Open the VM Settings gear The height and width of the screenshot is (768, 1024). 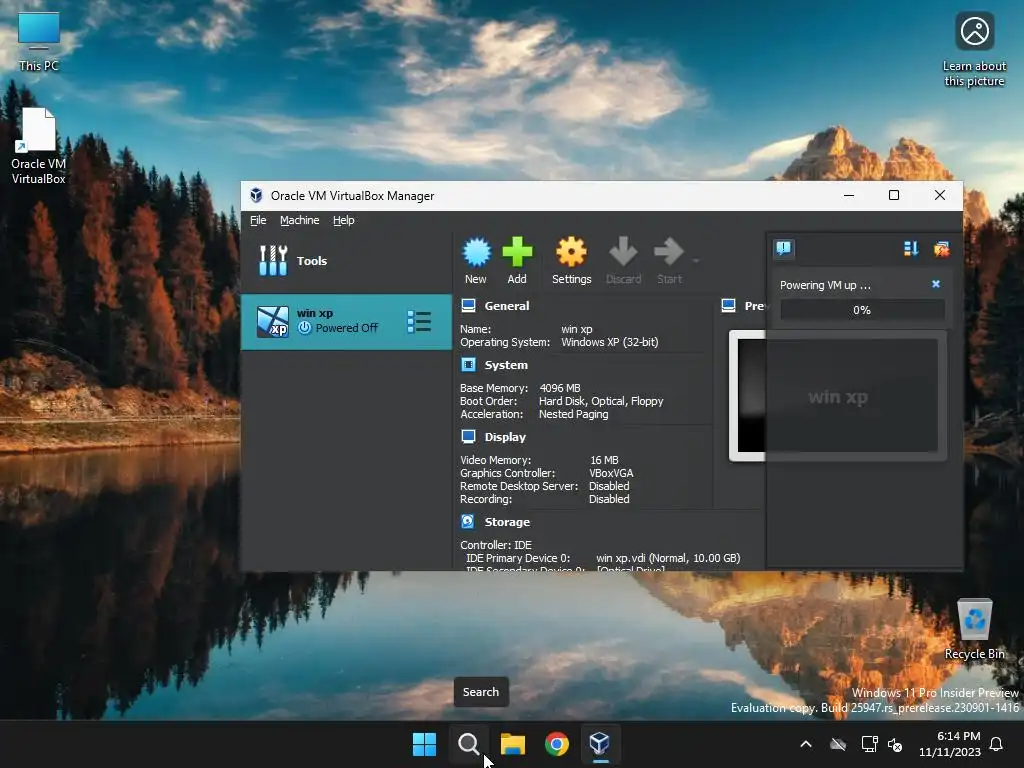[x=571, y=252]
